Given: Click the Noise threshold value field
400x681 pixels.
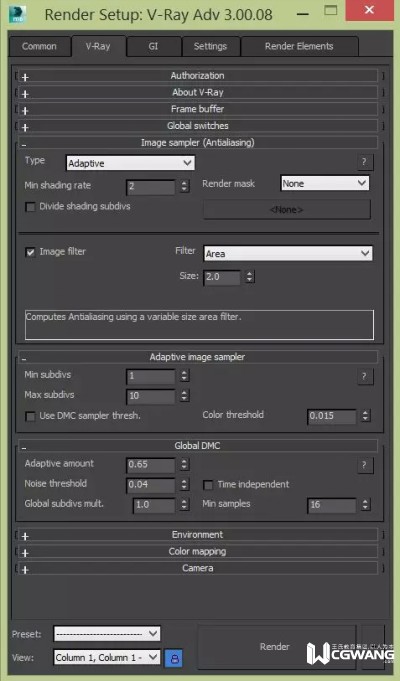Looking at the screenshot, I should pyautogui.click(x=151, y=484).
